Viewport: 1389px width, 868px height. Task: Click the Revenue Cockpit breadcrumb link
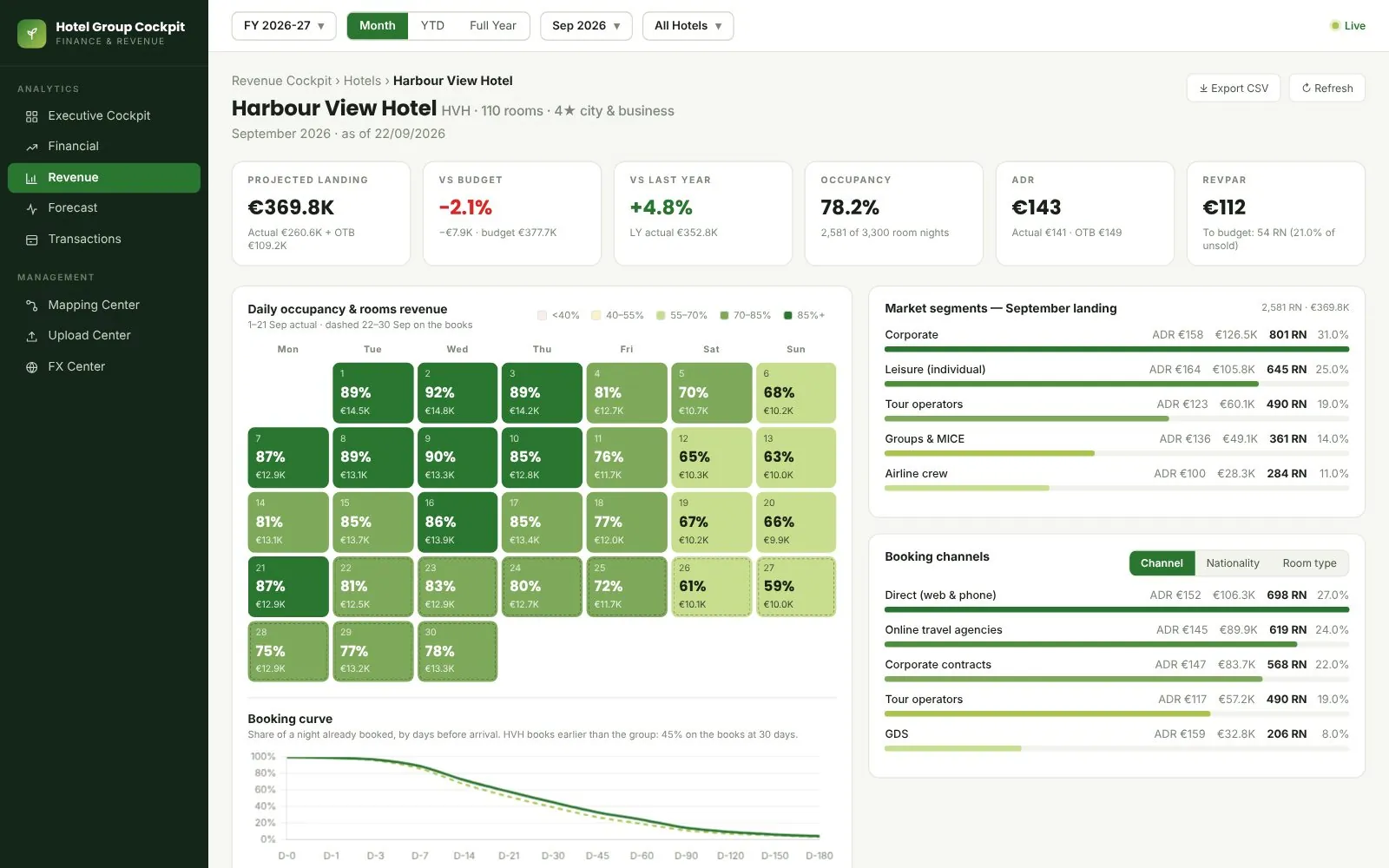pyautogui.click(x=281, y=81)
